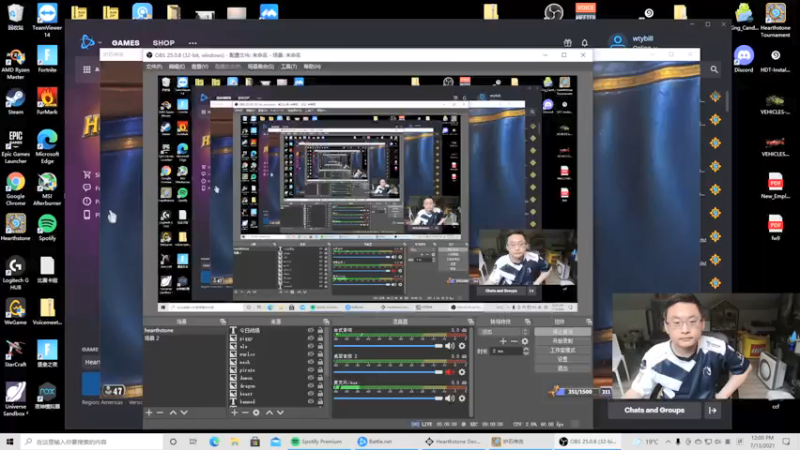Open transition properties gear in transitions panel
800x450 pixels.
click(525, 341)
